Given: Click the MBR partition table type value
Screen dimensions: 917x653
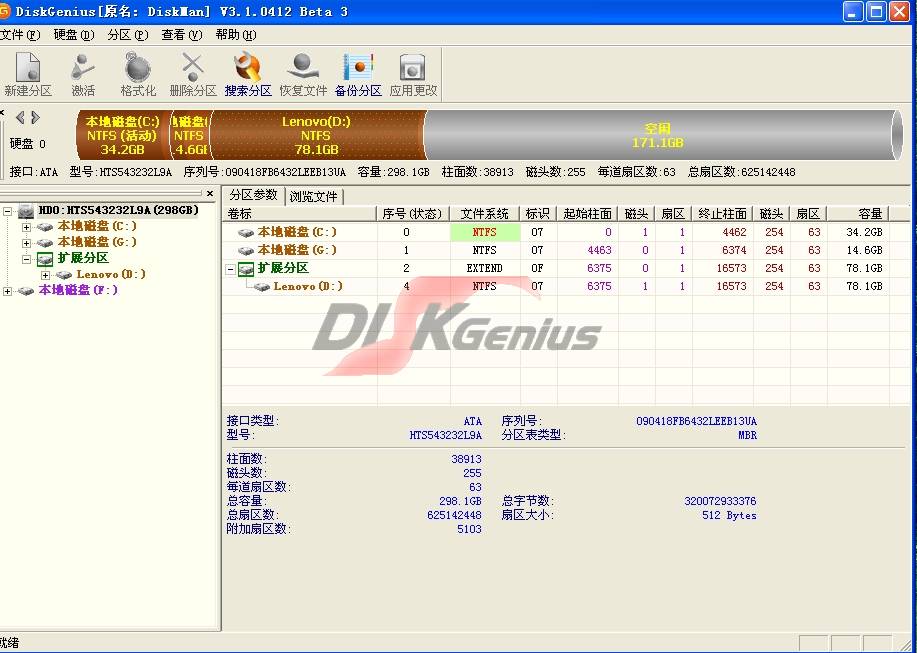Looking at the screenshot, I should 747,436.
